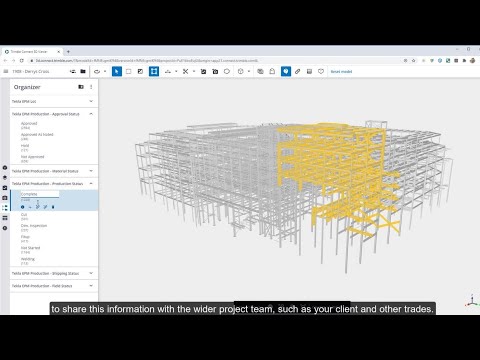Open the browser profile avatar
480x360 pixels.
[x=472, y=61]
